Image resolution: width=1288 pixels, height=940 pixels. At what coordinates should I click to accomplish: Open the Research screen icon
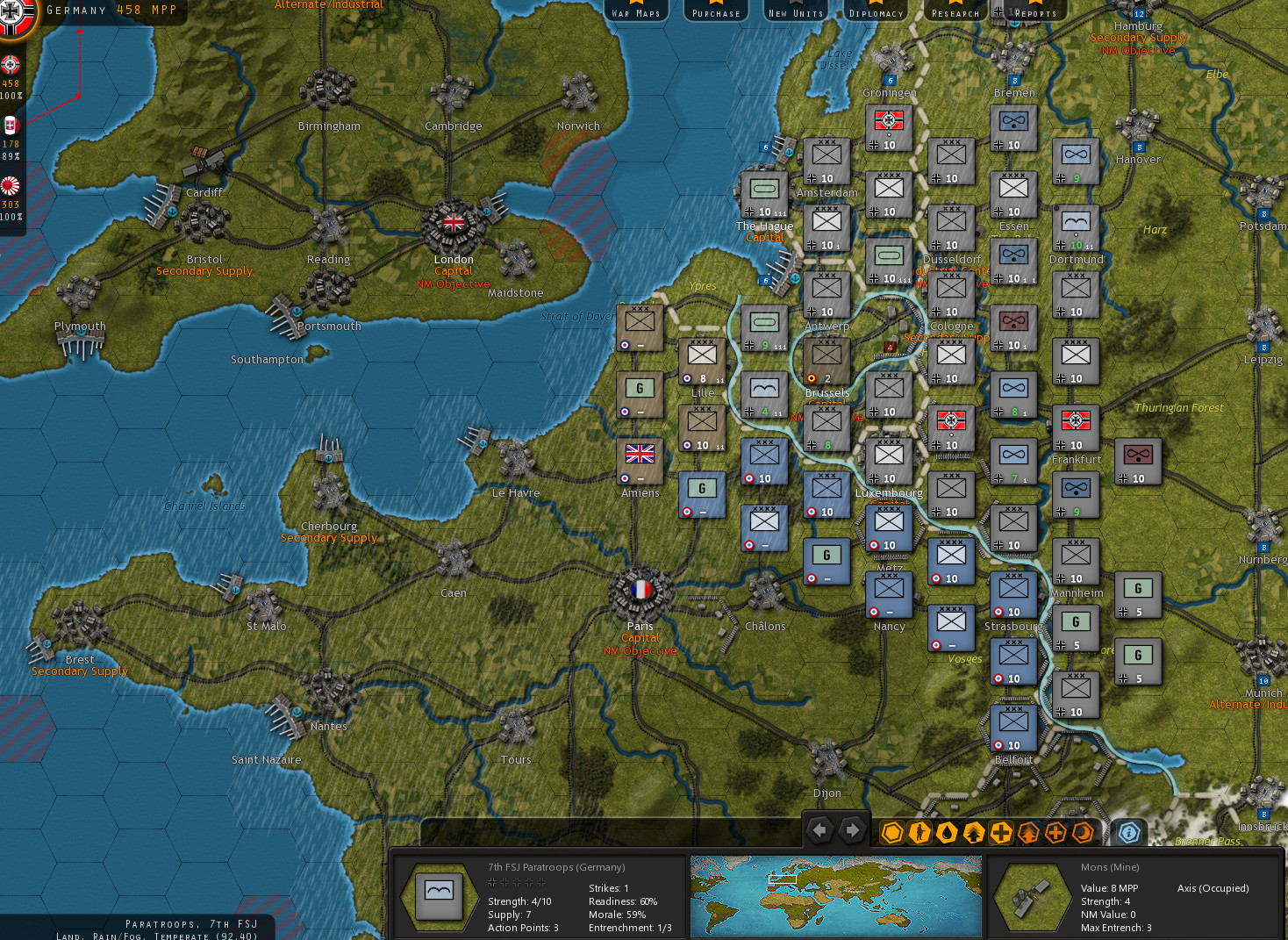tap(954, 11)
